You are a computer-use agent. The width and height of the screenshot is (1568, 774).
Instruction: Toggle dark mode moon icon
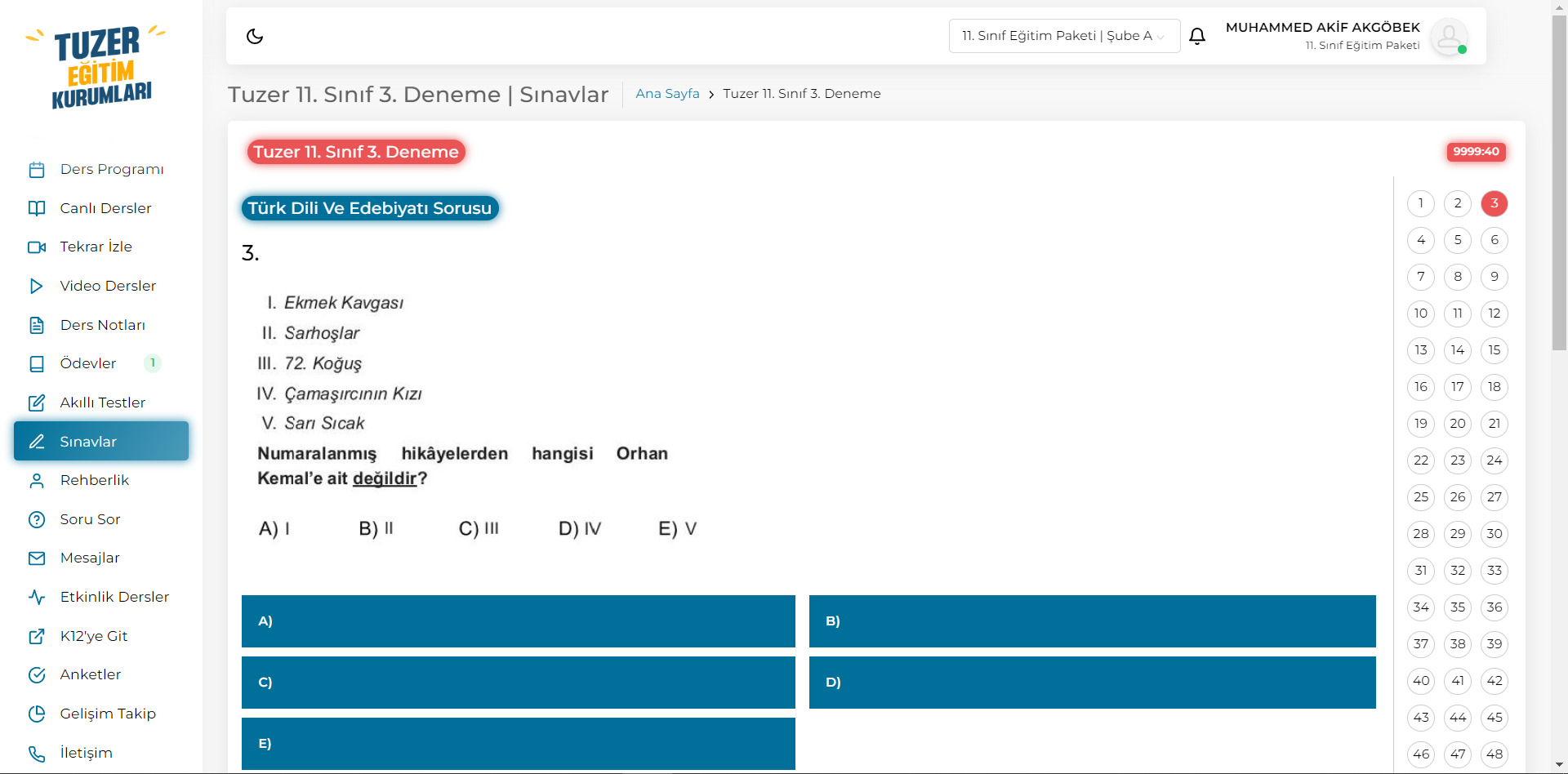255,36
